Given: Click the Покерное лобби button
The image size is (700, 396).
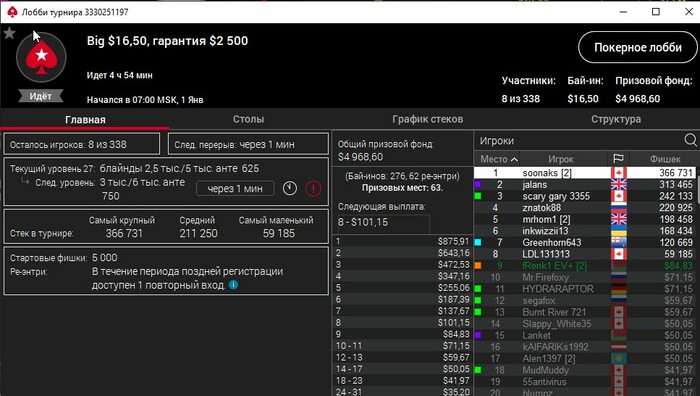Looking at the screenshot, I should click(x=638, y=47).
